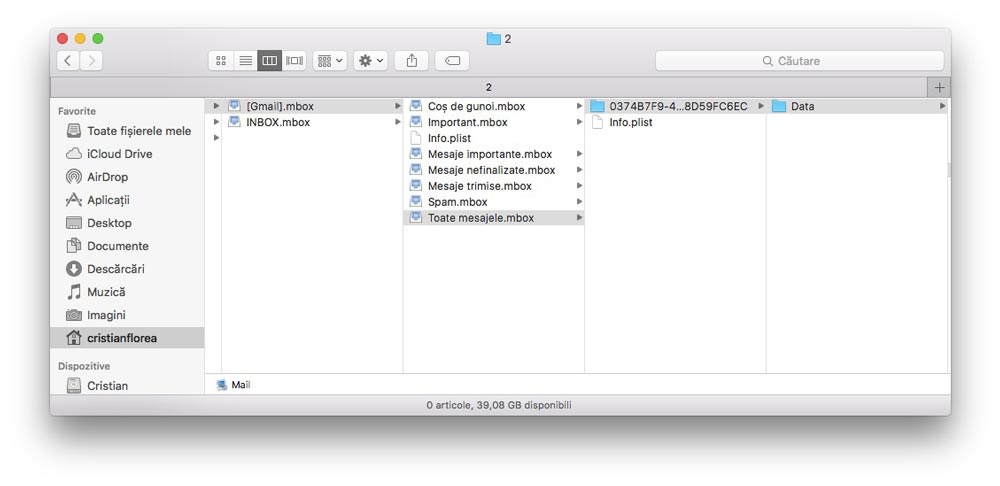
Task: Click the Căutare search field
Action: (x=799, y=61)
